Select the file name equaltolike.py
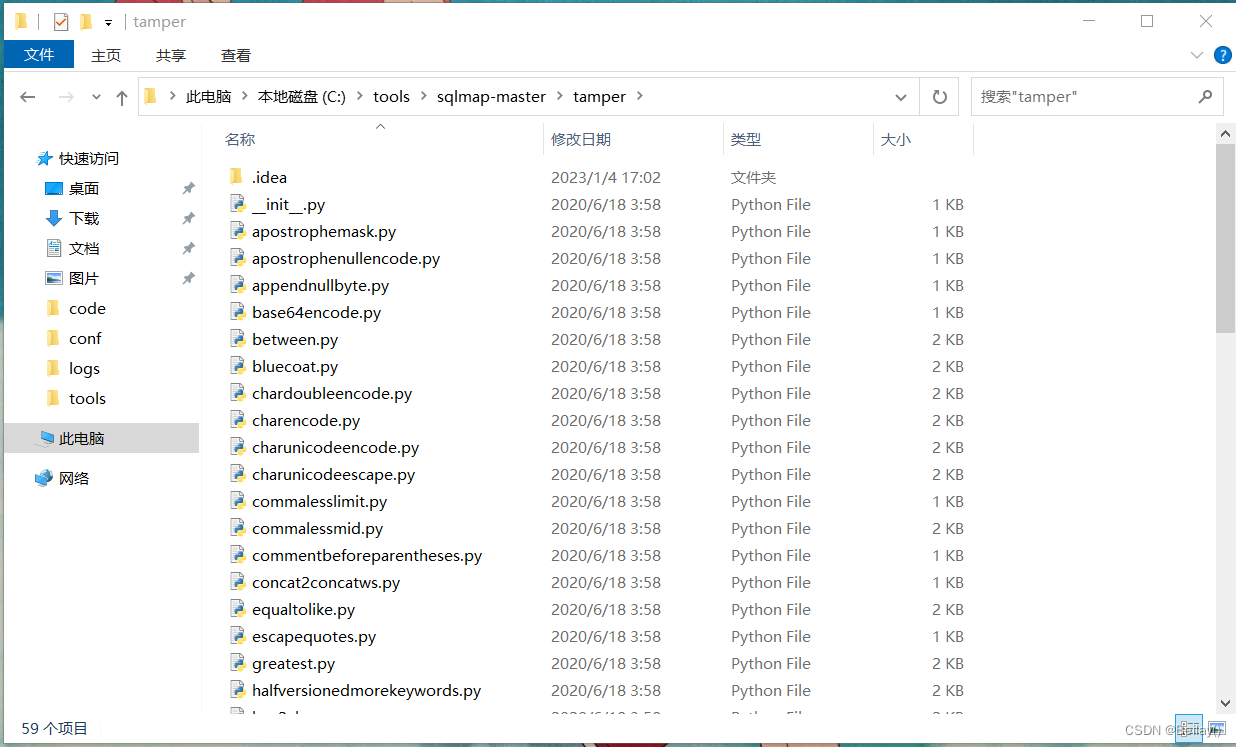The width and height of the screenshot is (1236, 747). click(303, 609)
